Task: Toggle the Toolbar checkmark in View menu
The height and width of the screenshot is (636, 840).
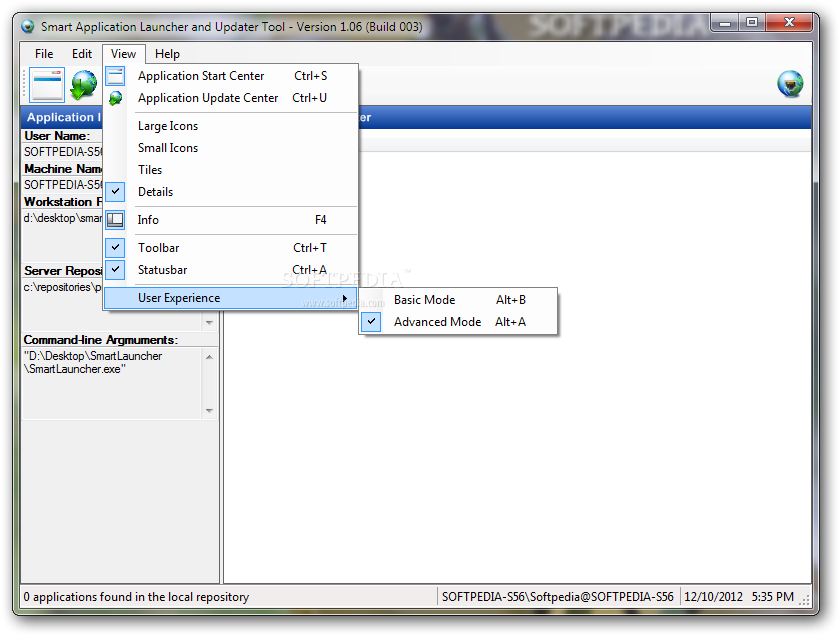Action: (115, 248)
